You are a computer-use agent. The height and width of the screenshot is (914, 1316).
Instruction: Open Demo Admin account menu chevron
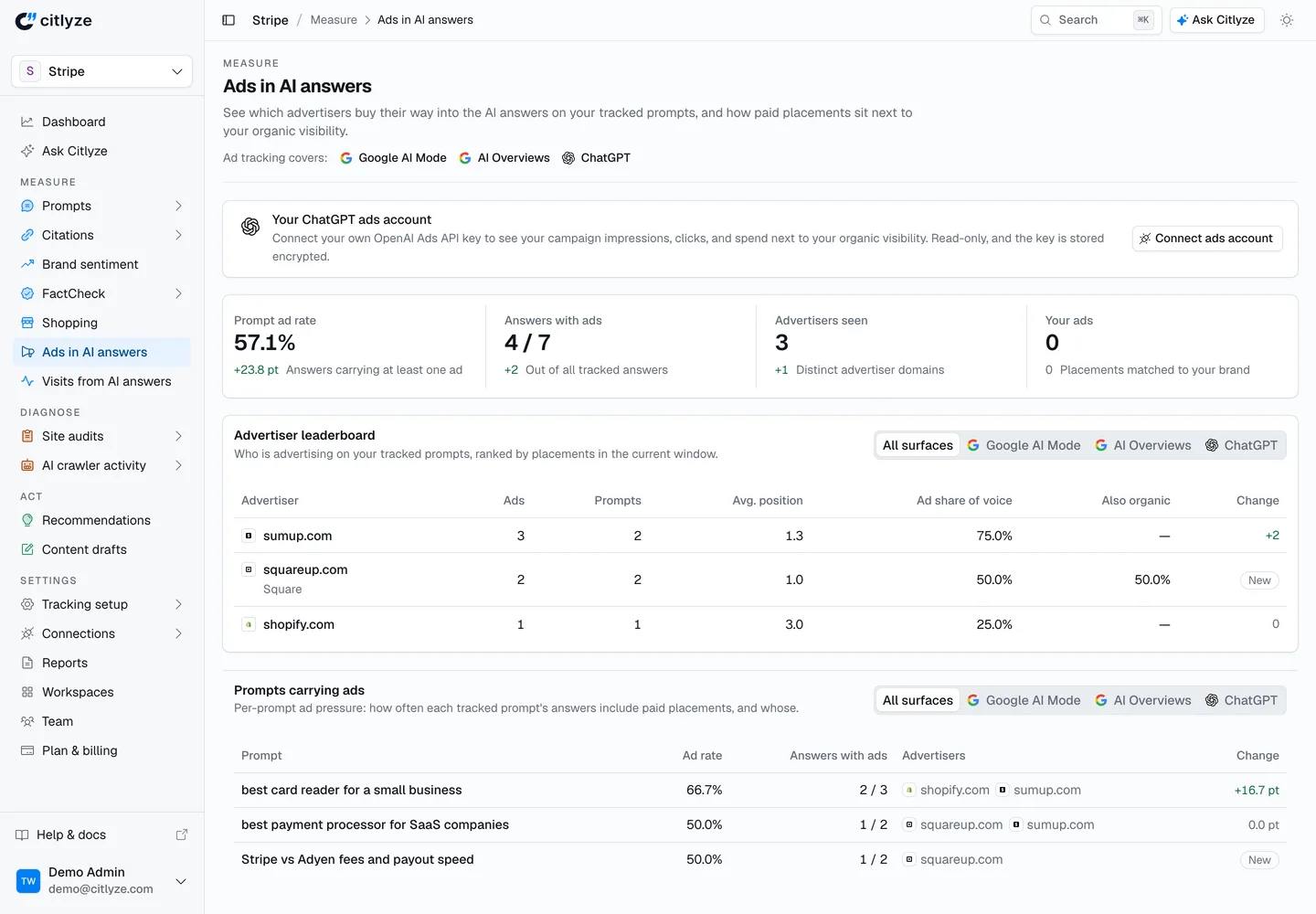181,881
